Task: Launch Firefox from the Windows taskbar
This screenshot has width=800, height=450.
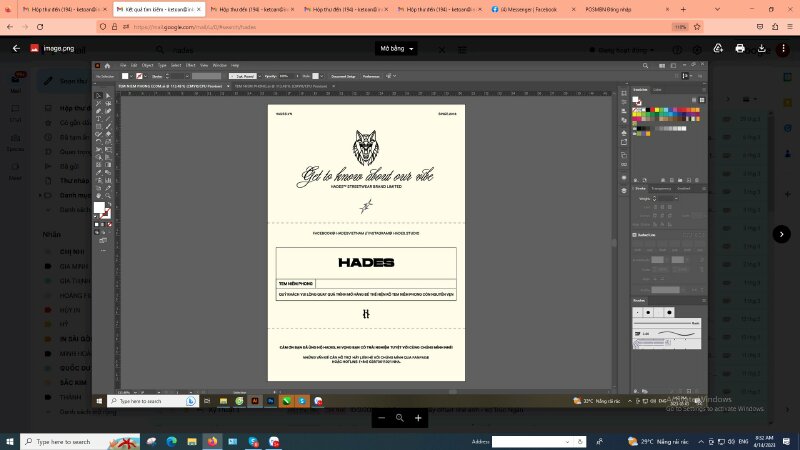Action: 212,441
